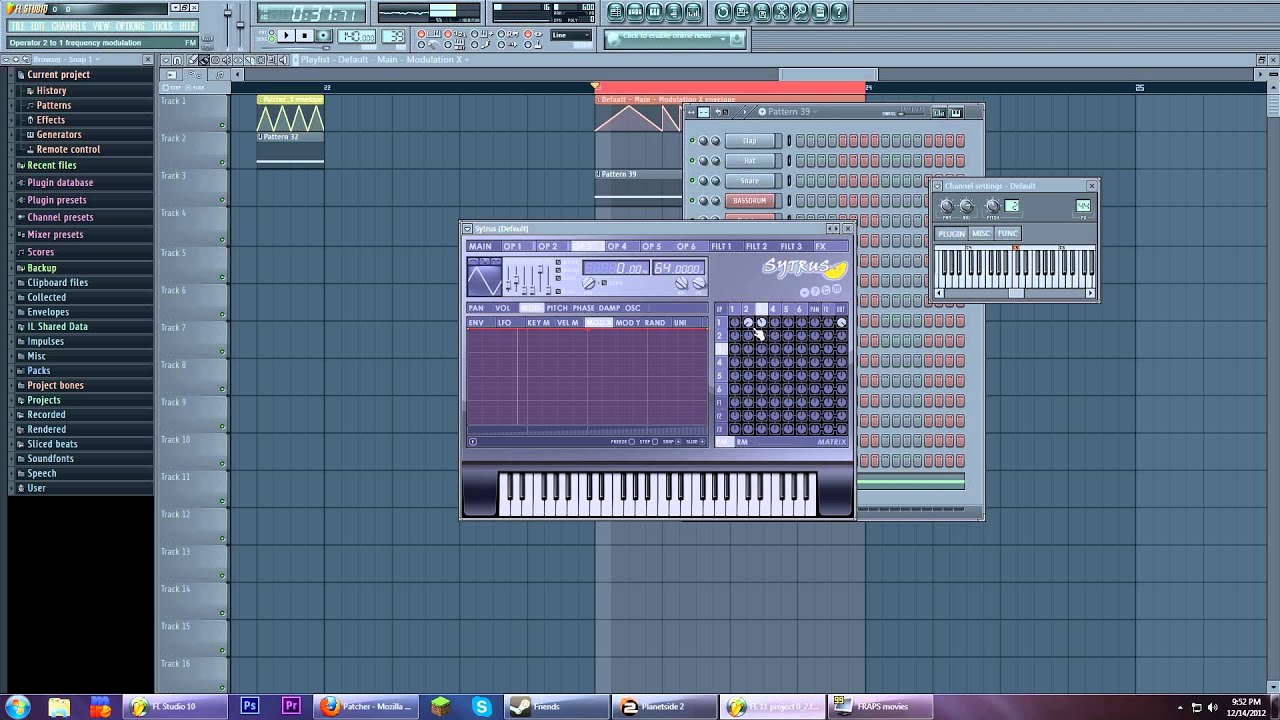Viewport: 1280px width, 720px height.
Task: Open the FILE menu
Action: (18, 26)
